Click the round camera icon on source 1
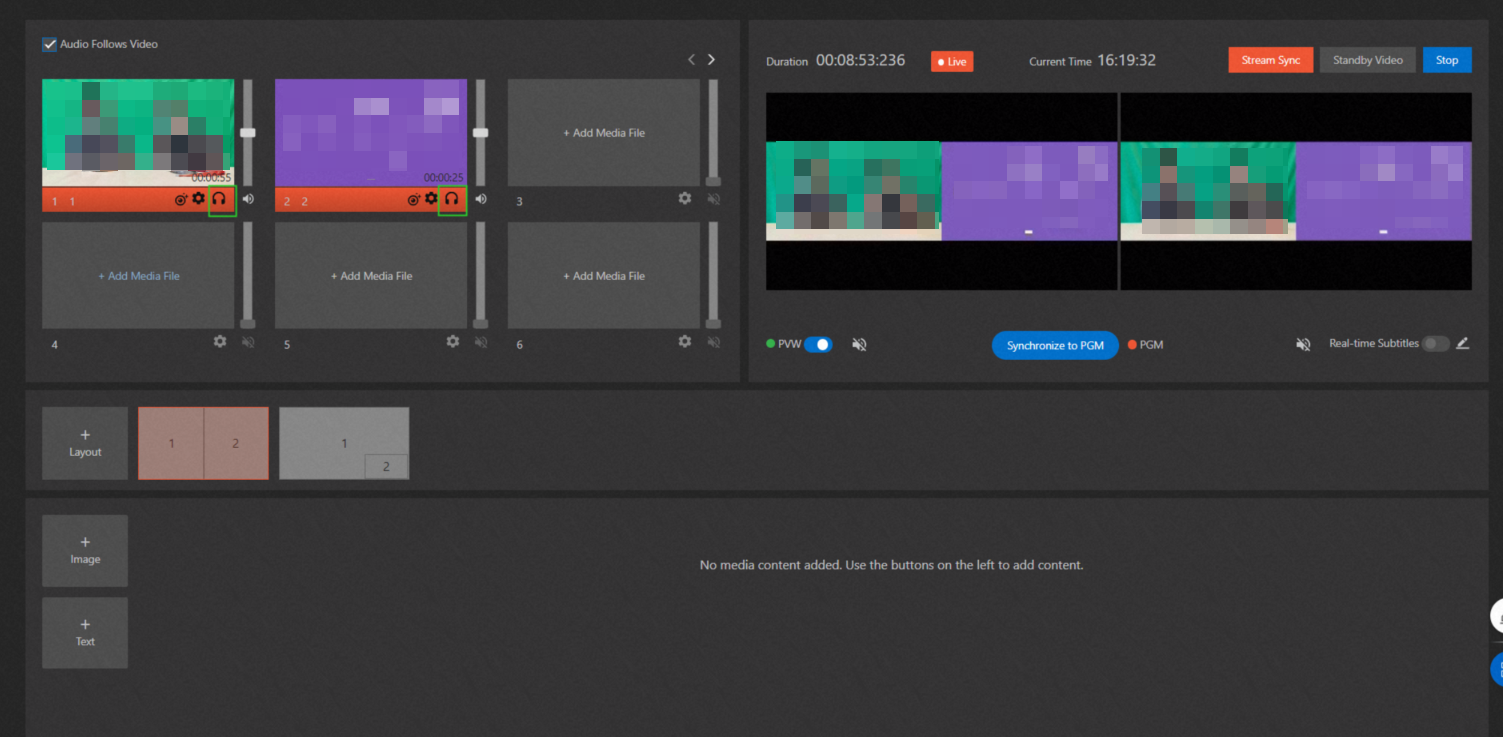Screen dimensions: 1503x737 pos(181,200)
